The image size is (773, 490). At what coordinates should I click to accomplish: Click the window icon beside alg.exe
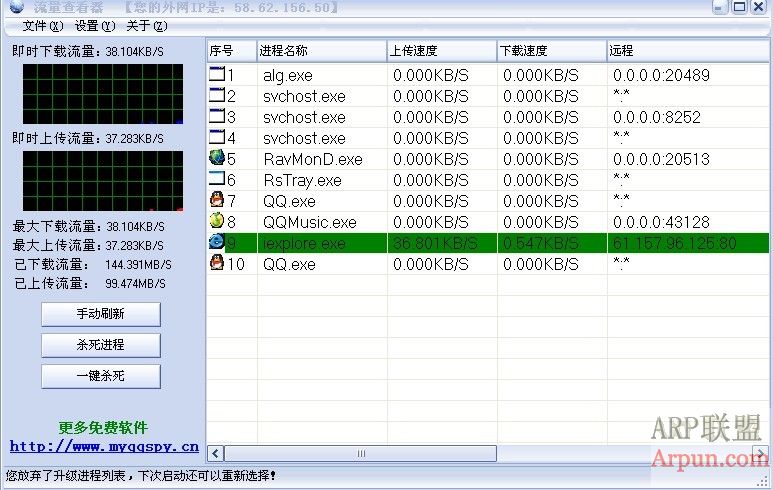216,74
